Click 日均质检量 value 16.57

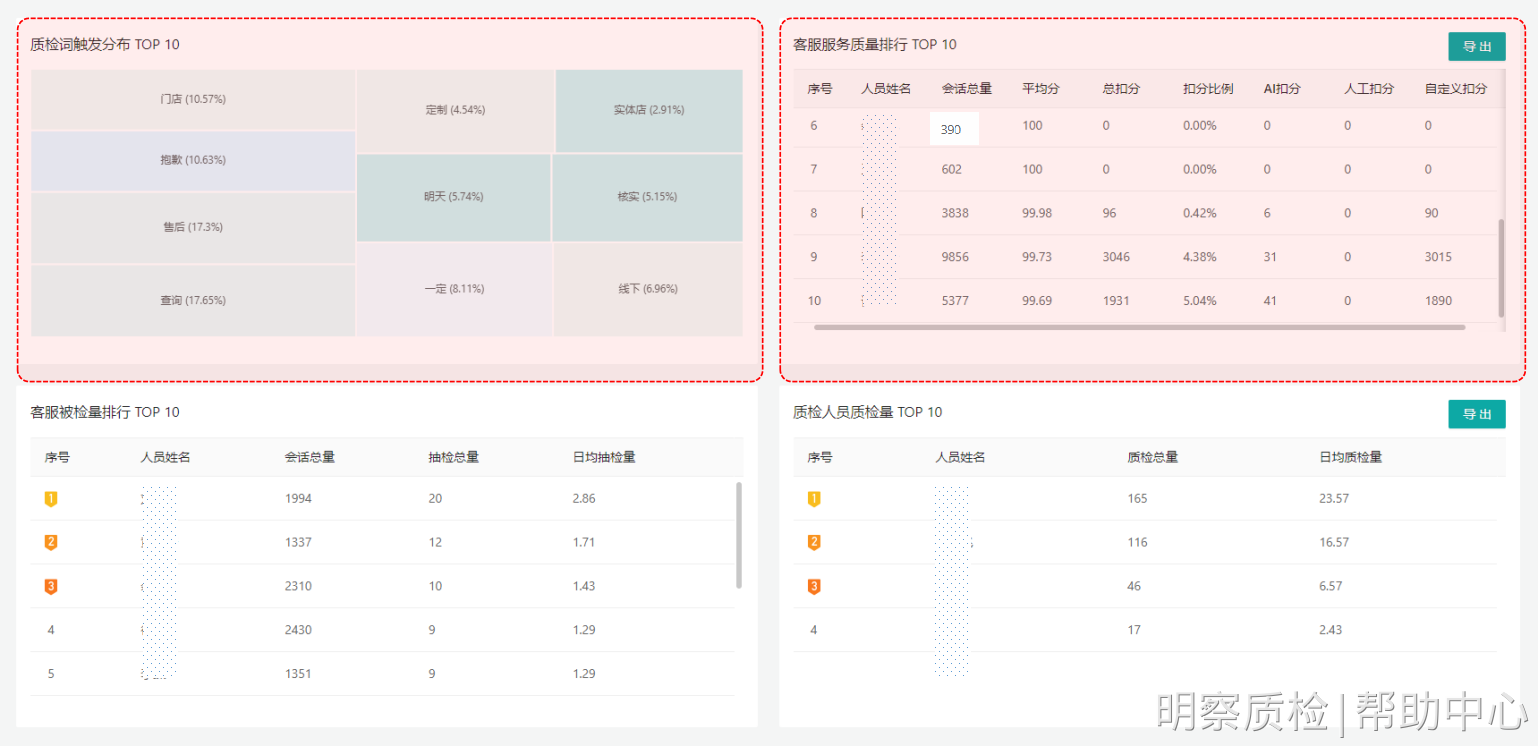point(1334,543)
